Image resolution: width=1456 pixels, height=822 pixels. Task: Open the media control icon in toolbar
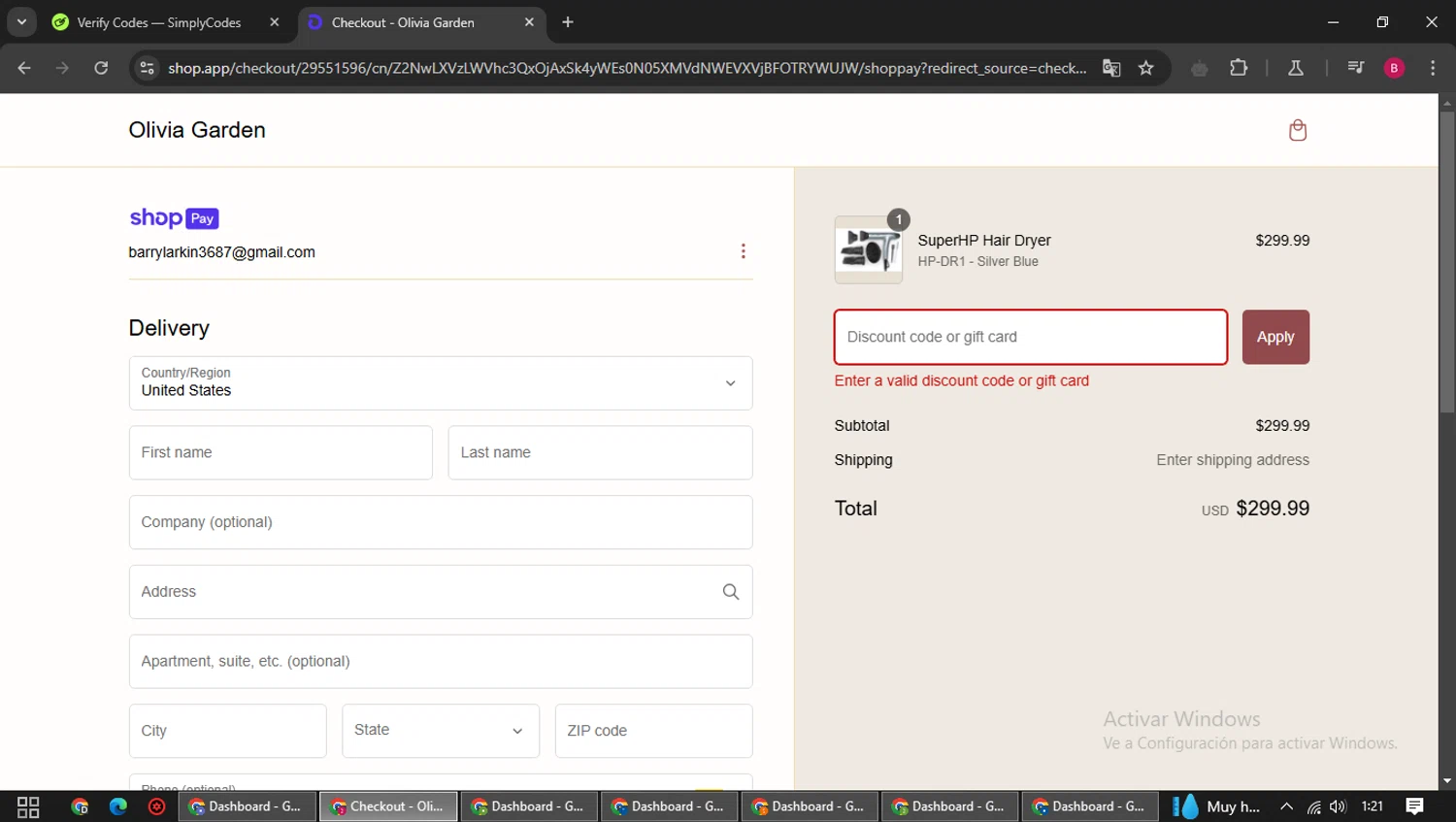coord(1355,68)
